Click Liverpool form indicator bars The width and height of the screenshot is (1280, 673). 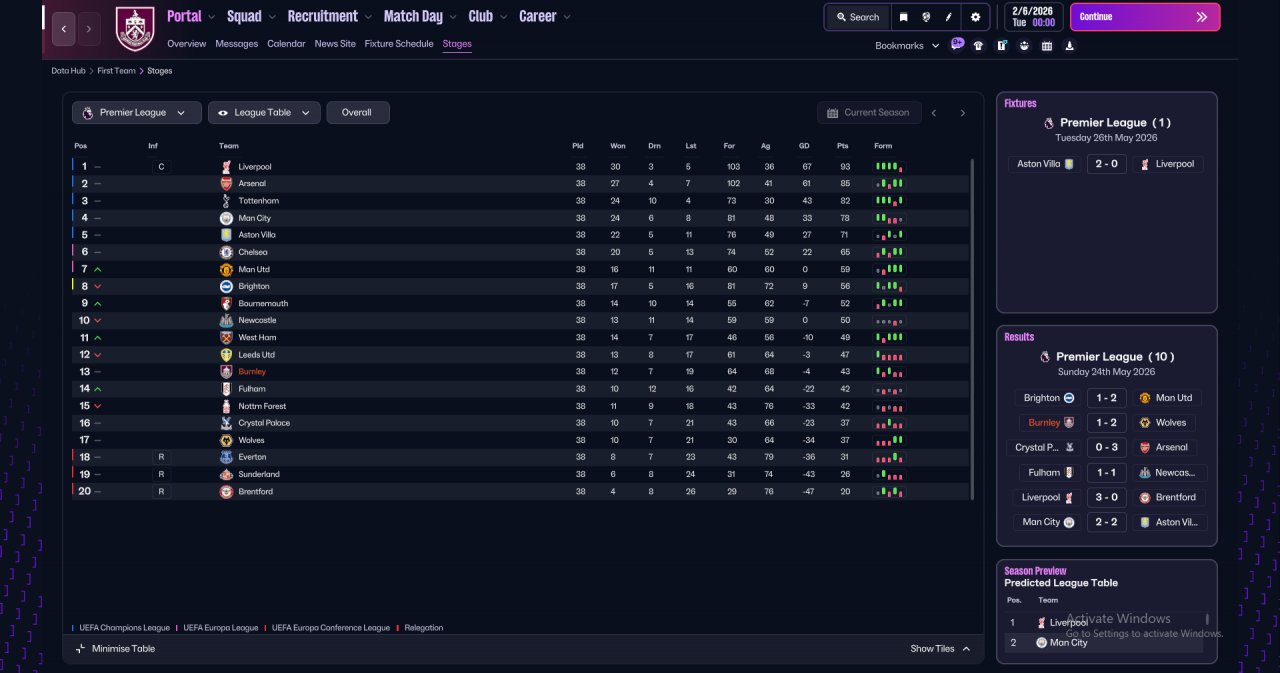(889, 167)
